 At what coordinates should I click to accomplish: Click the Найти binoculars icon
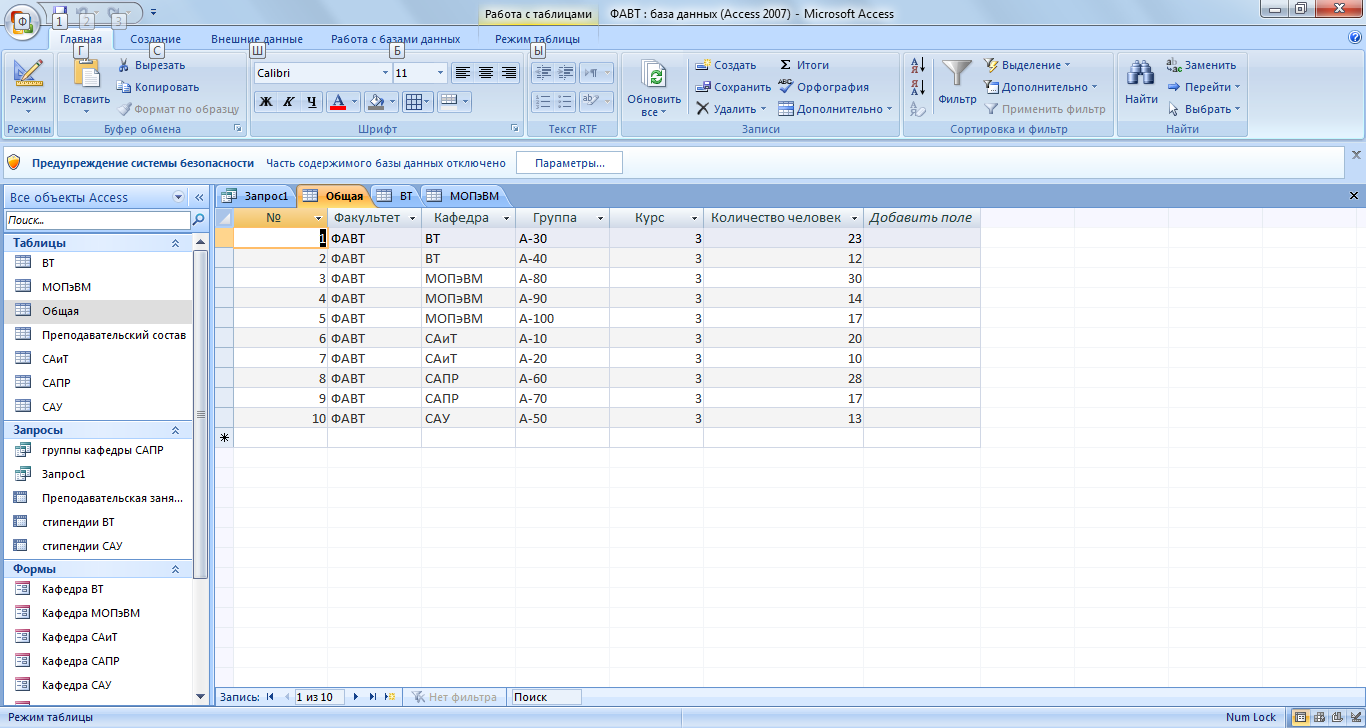click(1141, 73)
